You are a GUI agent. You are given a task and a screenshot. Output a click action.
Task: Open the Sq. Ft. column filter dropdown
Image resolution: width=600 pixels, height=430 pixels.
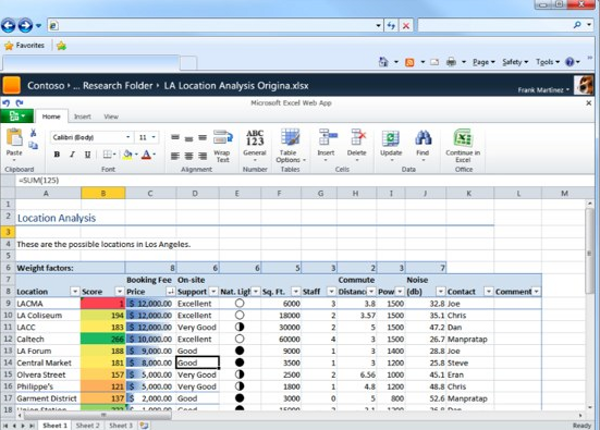click(295, 292)
